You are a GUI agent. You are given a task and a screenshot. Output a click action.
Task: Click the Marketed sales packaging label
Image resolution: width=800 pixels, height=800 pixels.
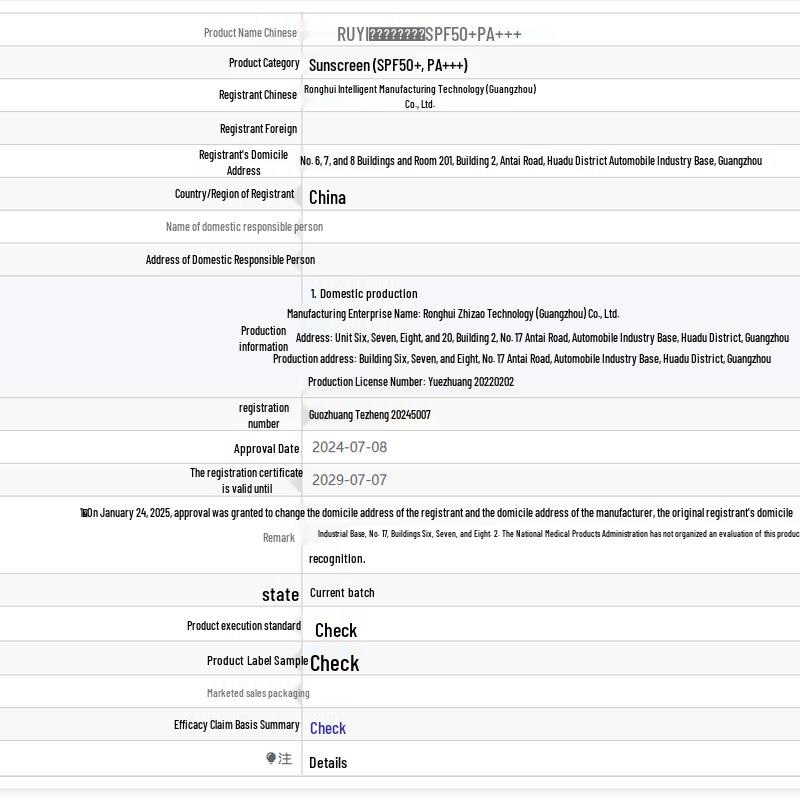pyautogui.click(x=258, y=693)
